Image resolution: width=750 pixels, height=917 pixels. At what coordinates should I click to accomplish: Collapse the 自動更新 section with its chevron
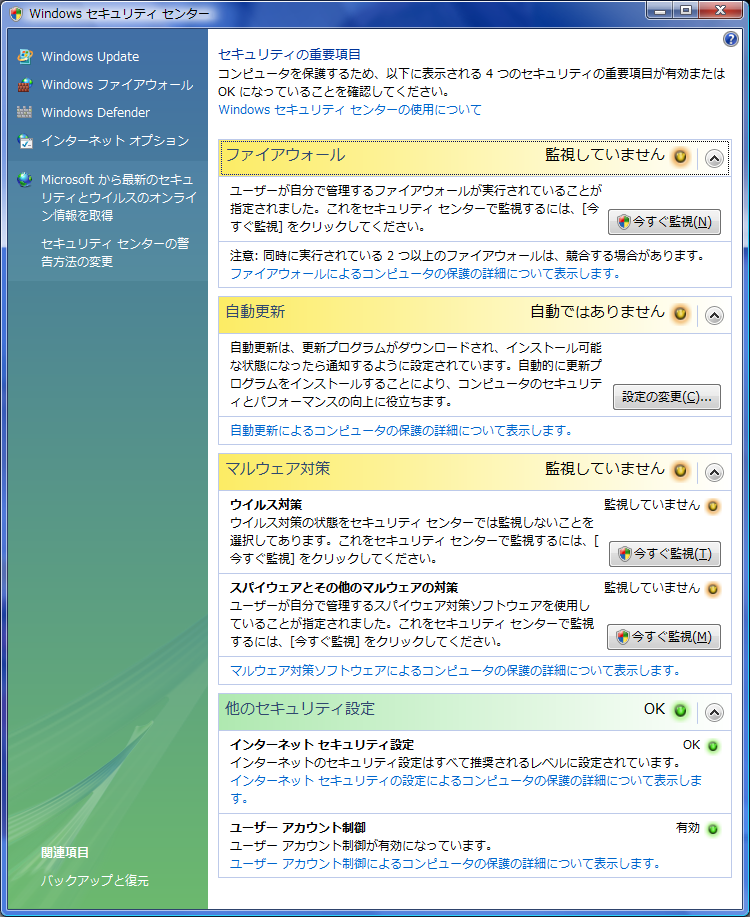tap(714, 315)
